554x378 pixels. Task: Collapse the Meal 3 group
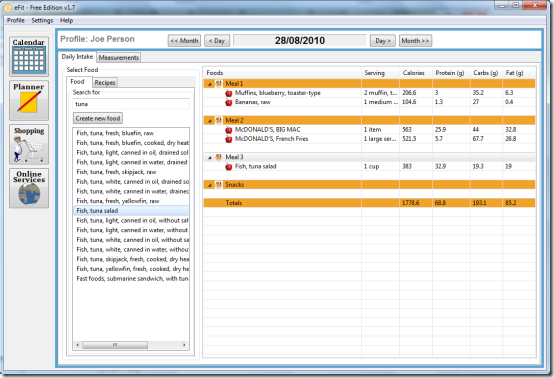210,158
